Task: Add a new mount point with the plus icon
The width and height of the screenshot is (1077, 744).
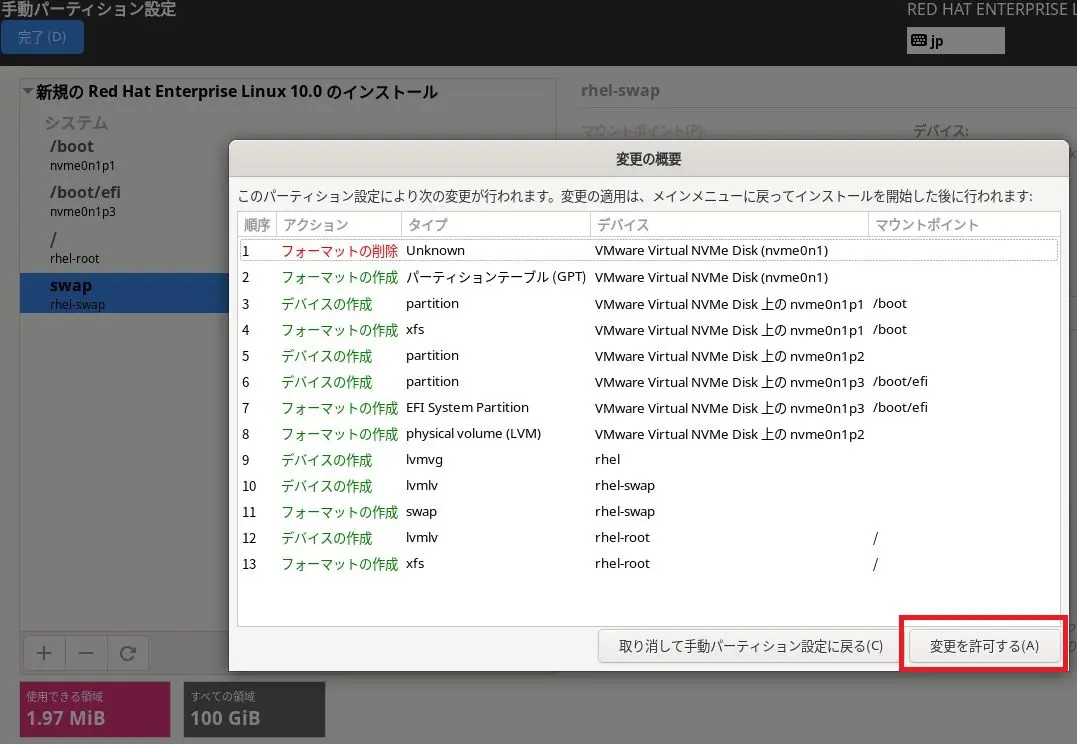Action: [44, 653]
